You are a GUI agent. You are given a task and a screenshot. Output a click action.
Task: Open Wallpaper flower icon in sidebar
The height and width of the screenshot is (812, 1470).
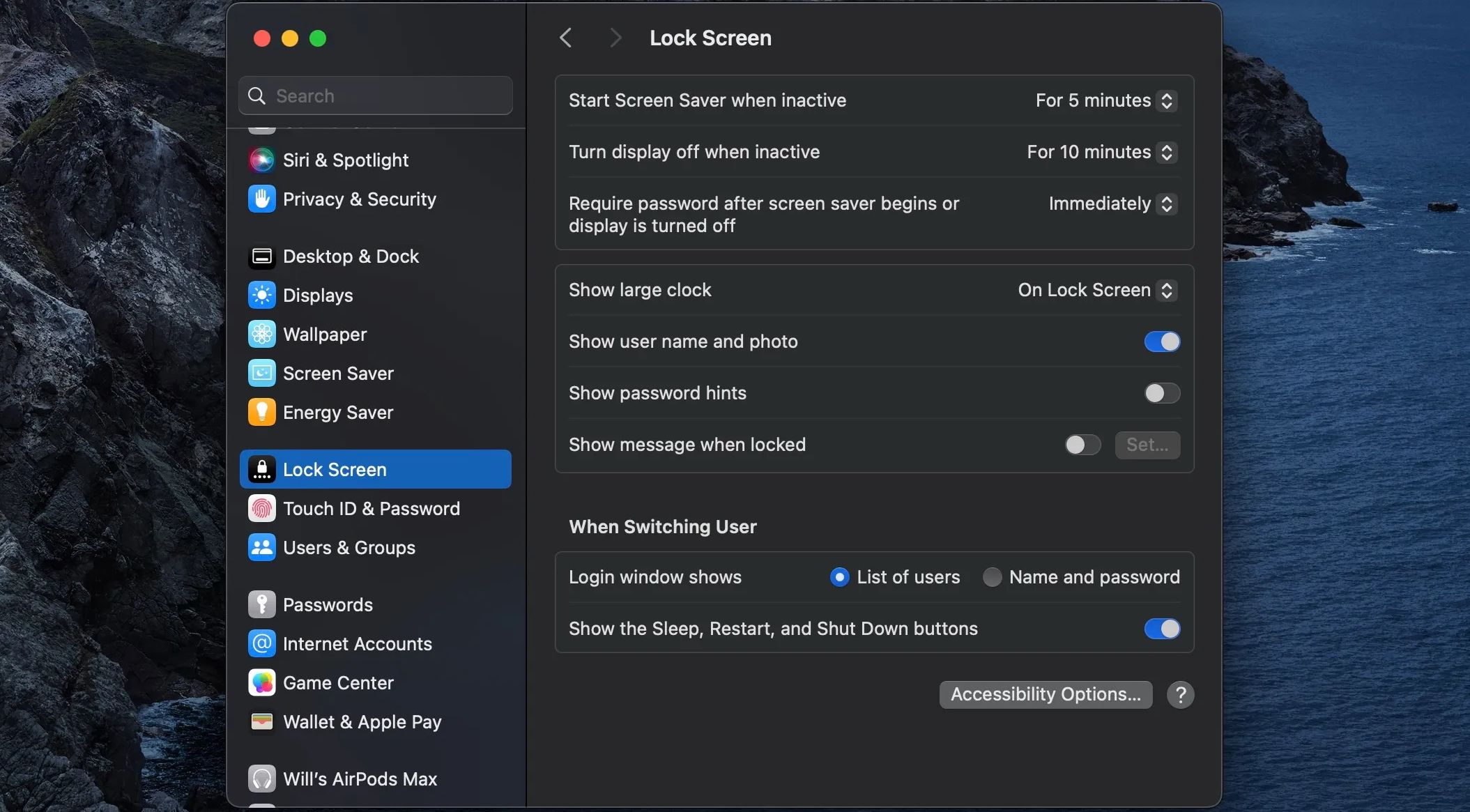tap(261, 335)
